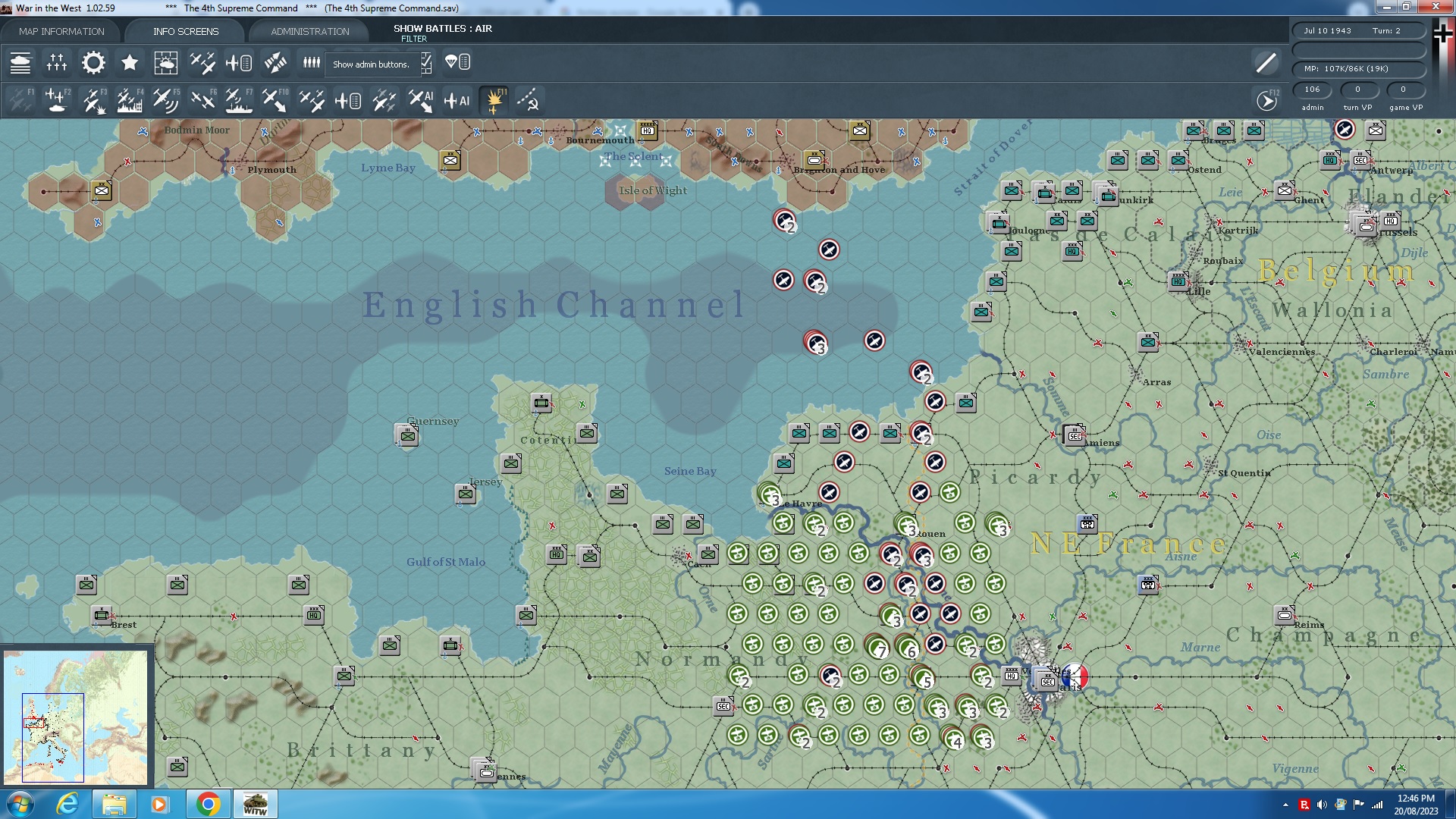Open the INFO SCREENS tab
1456x819 pixels.
tap(185, 31)
